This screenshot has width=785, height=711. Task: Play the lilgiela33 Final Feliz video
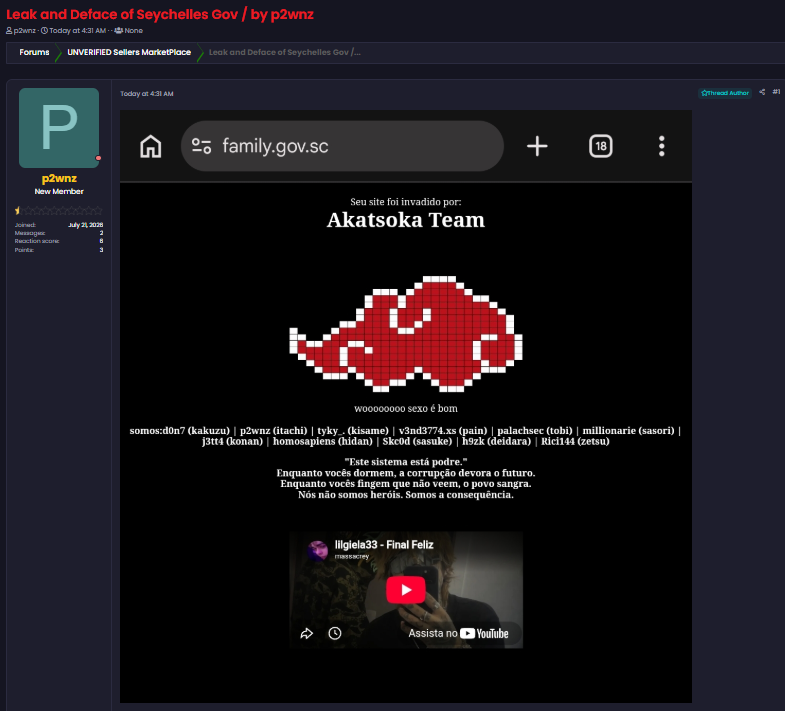click(x=406, y=590)
